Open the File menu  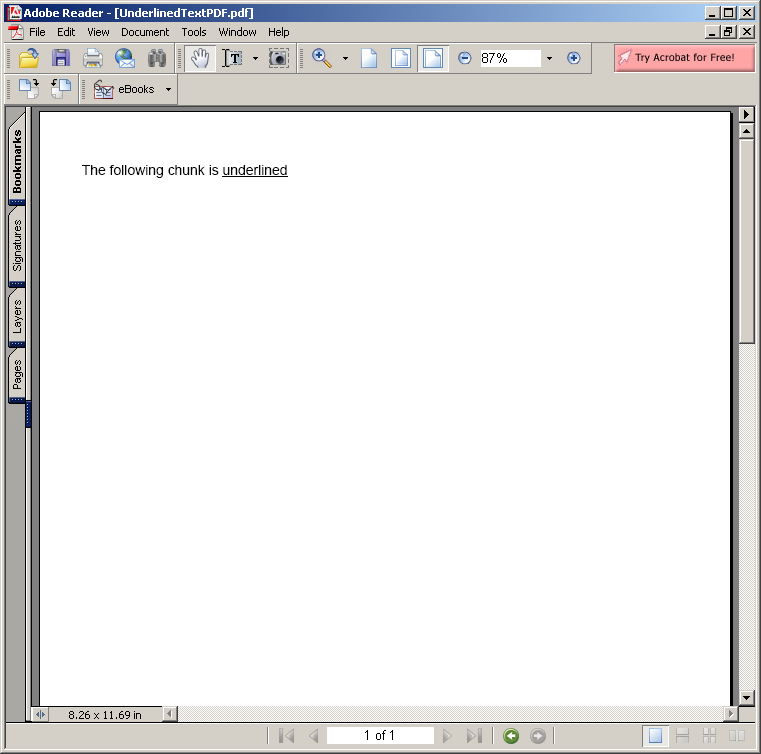click(37, 33)
